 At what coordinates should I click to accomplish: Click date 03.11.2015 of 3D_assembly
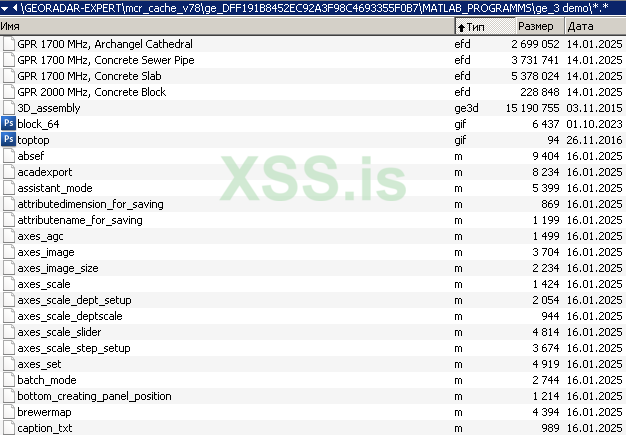tap(594, 108)
